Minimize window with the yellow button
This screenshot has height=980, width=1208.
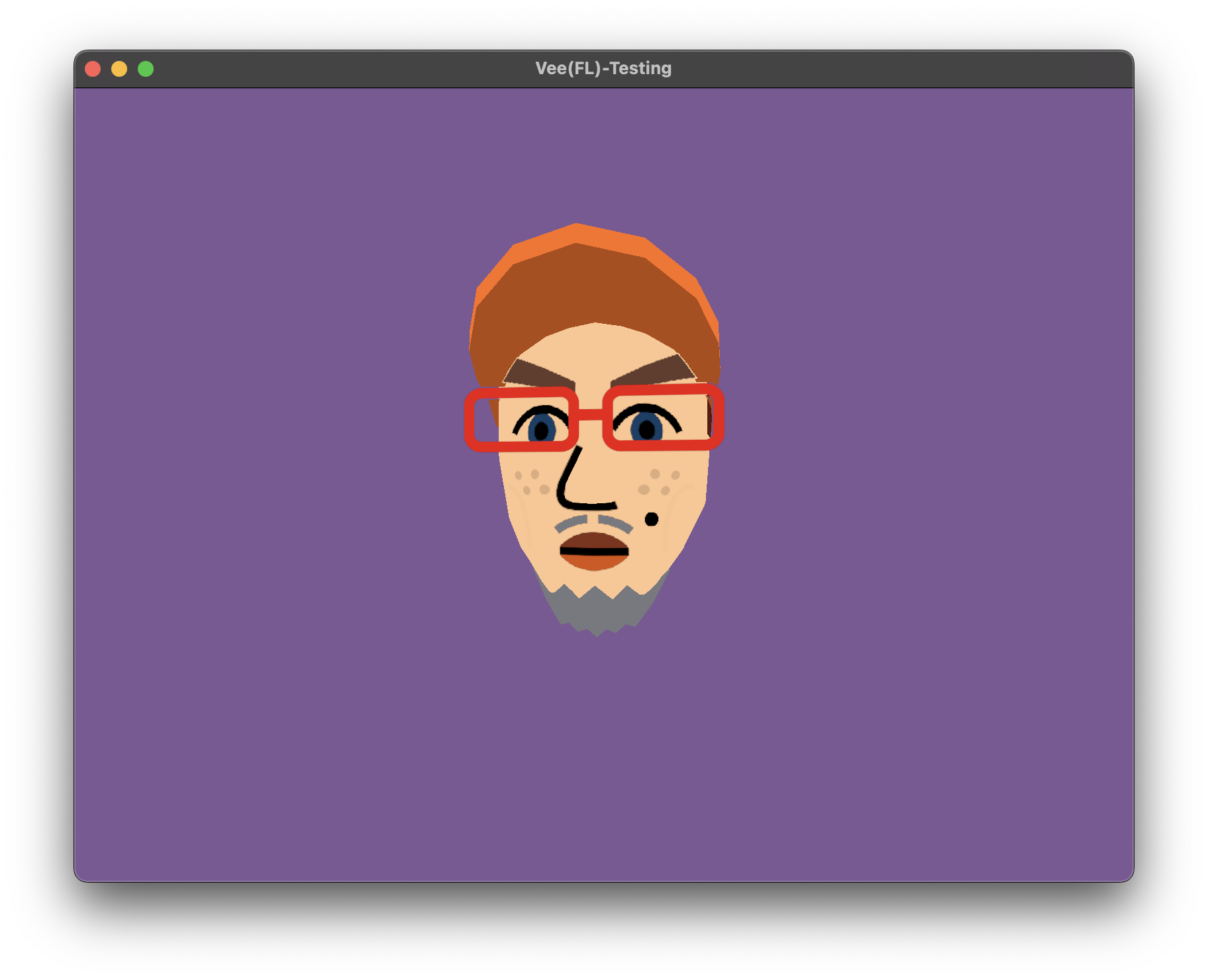pyautogui.click(x=119, y=69)
